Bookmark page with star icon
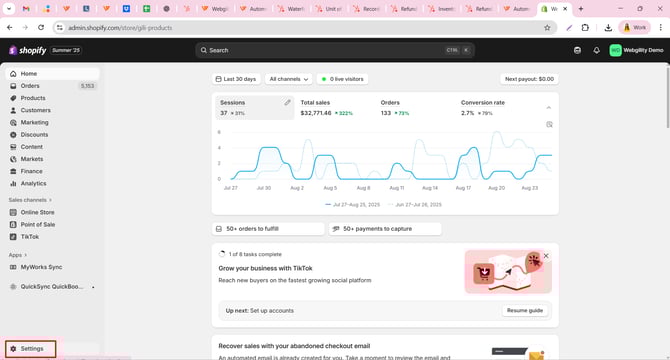 click(x=547, y=28)
